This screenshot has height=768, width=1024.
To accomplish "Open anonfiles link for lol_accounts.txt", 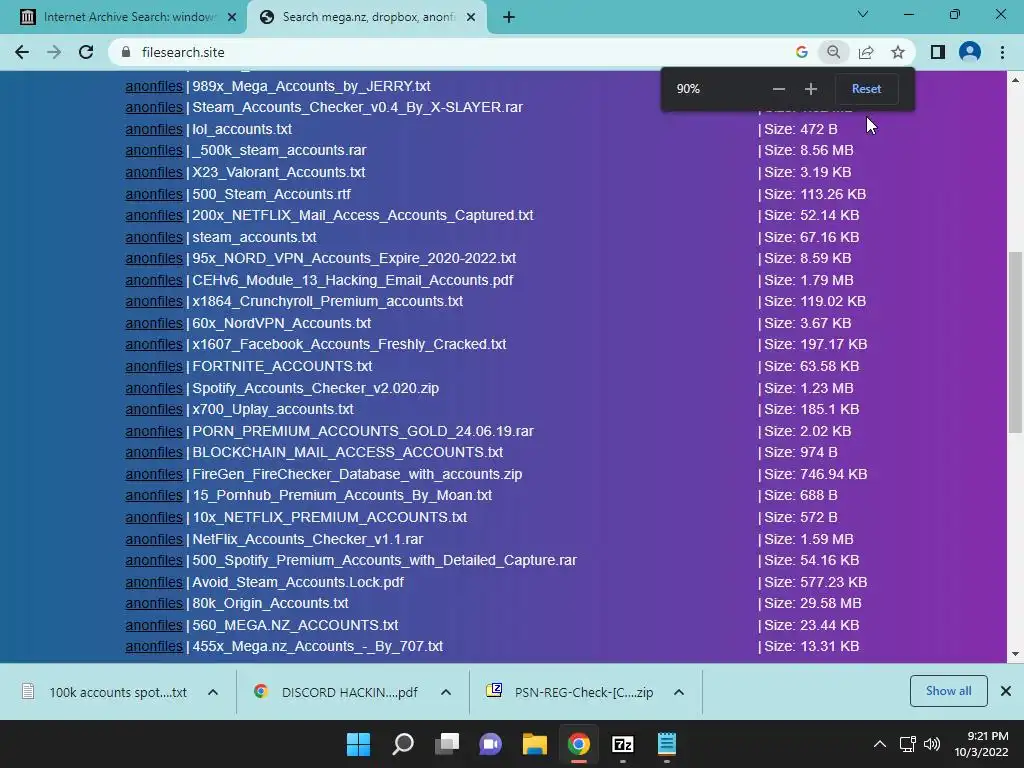I will 154,129.
